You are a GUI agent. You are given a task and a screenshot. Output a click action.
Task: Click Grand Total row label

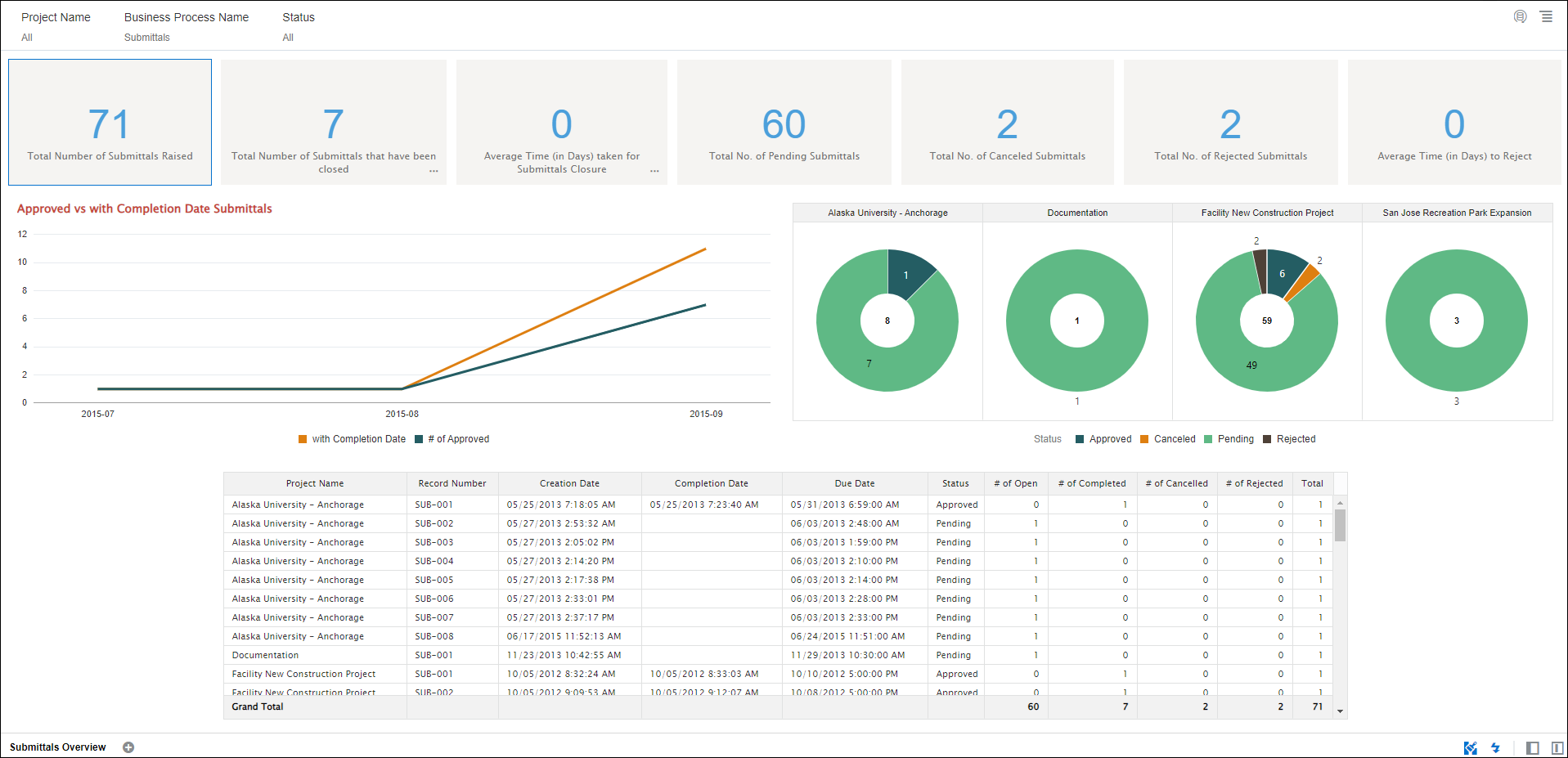point(258,706)
